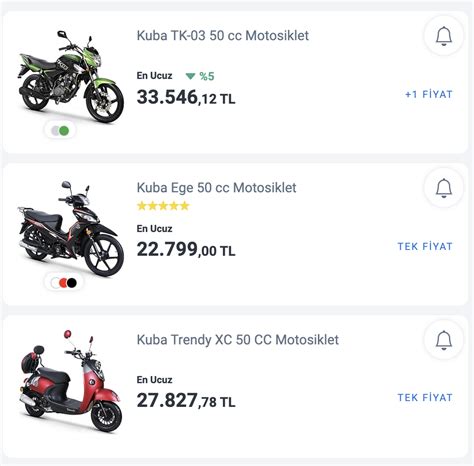474x466 pixels.
Task: Click the black Kuba Ege motorcycle image
Action: (70, 229)
